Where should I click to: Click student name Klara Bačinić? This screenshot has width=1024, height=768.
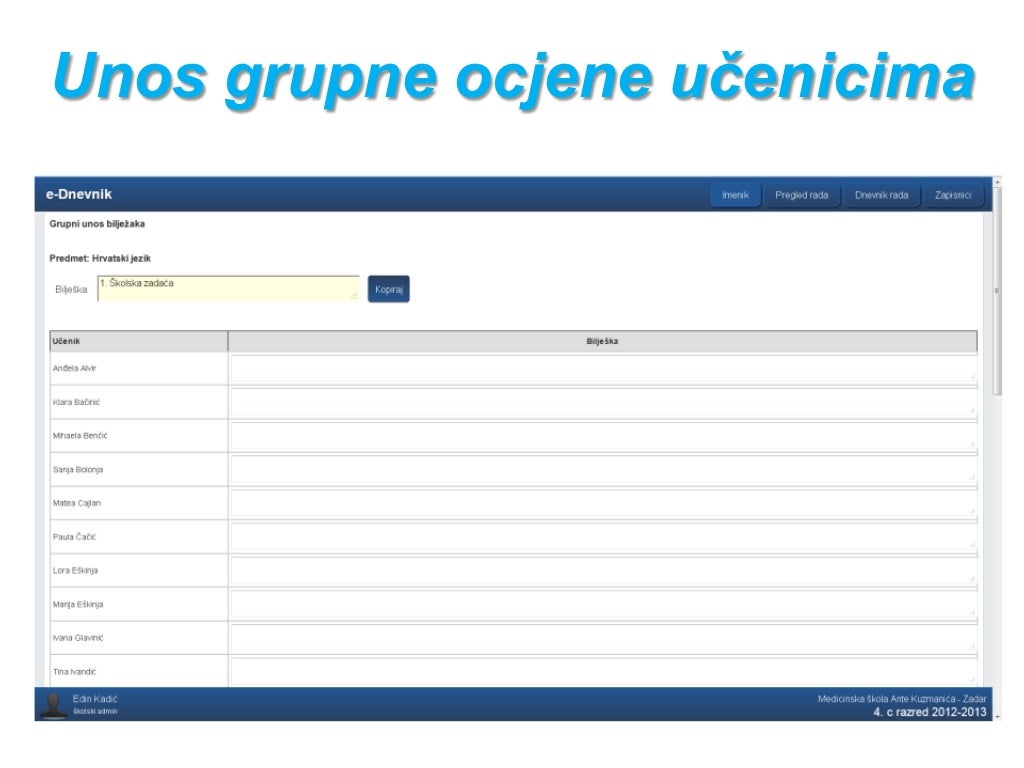(76, 402)
